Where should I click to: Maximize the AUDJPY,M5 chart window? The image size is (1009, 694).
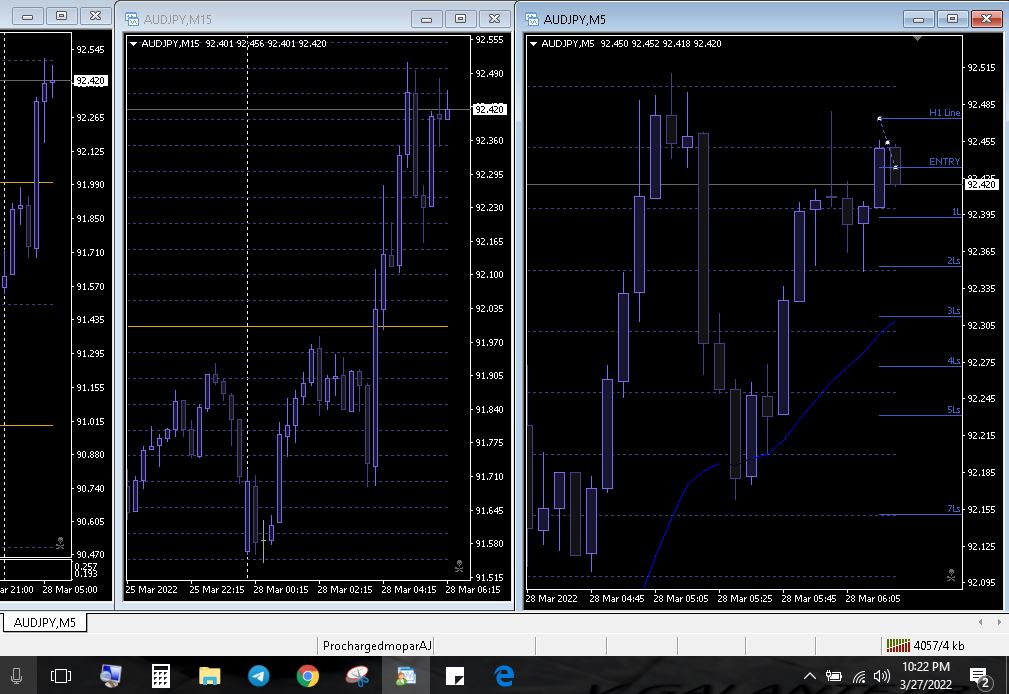pyautogui.click(x=952, y=19)
